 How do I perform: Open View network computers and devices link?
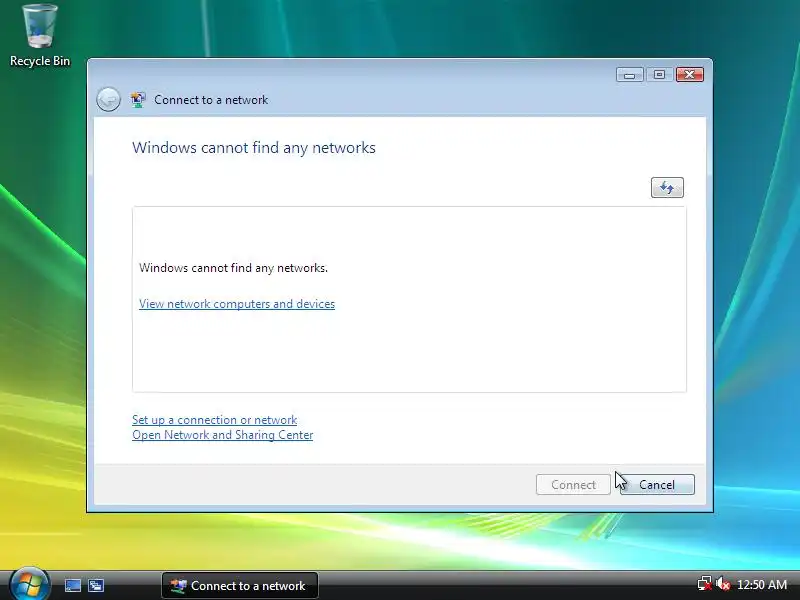tap(237, 304)
